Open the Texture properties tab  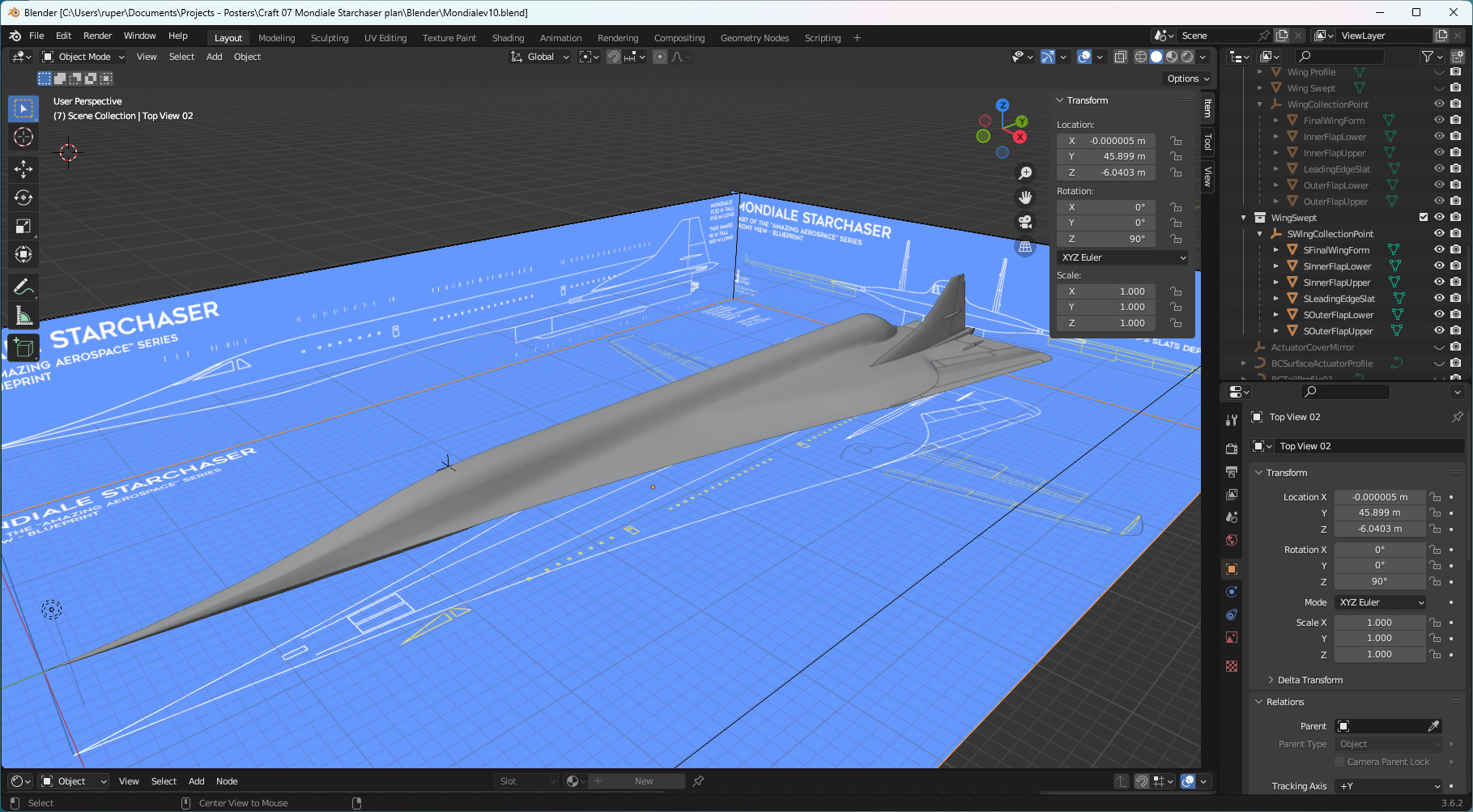1232,666
